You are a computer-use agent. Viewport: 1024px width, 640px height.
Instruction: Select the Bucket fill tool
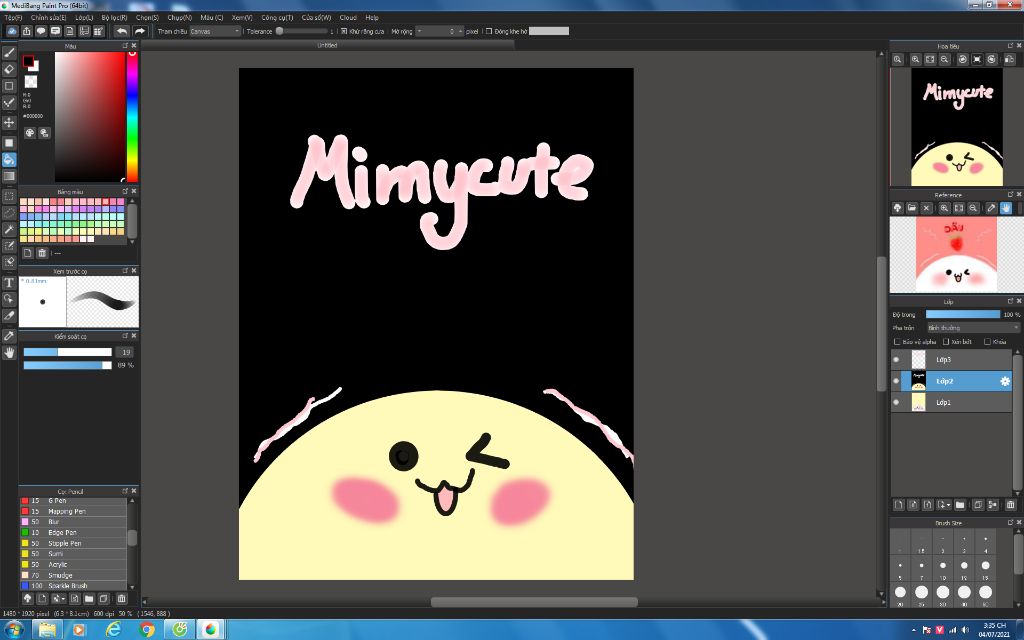[x=9, y=159]
